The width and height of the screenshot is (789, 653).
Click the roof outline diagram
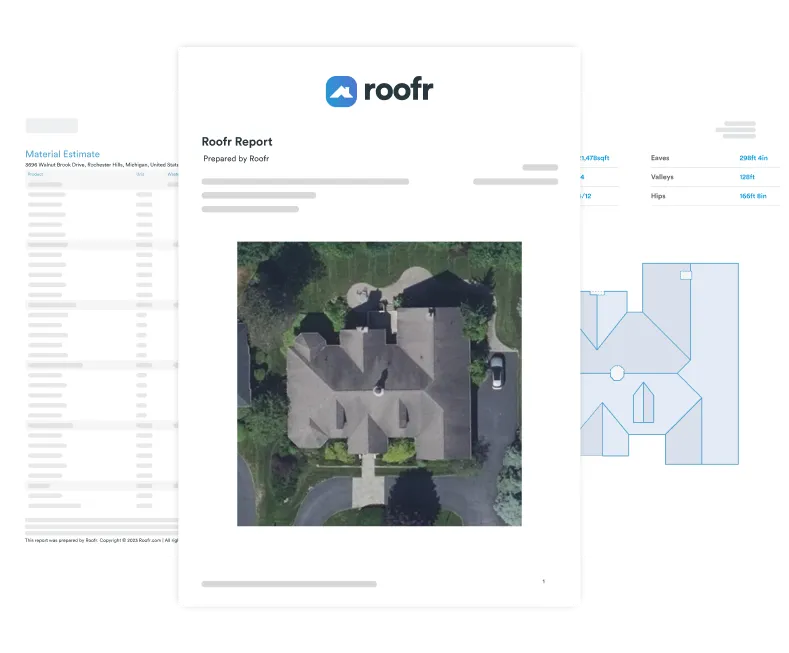660,363
